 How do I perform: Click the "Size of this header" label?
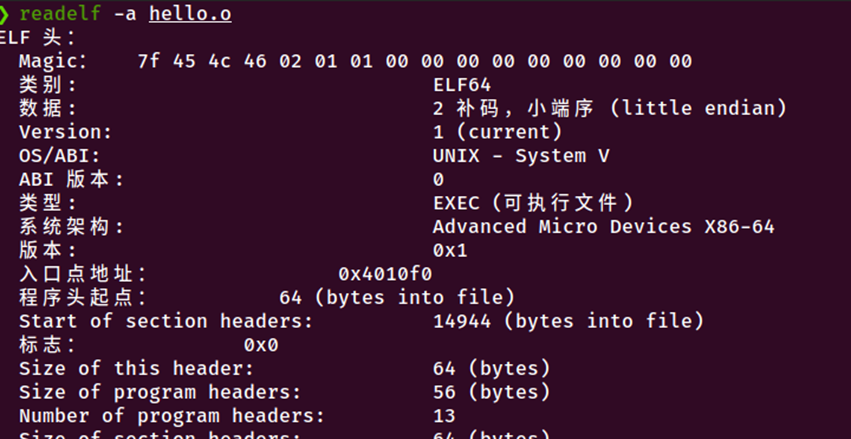coord(130,369)
